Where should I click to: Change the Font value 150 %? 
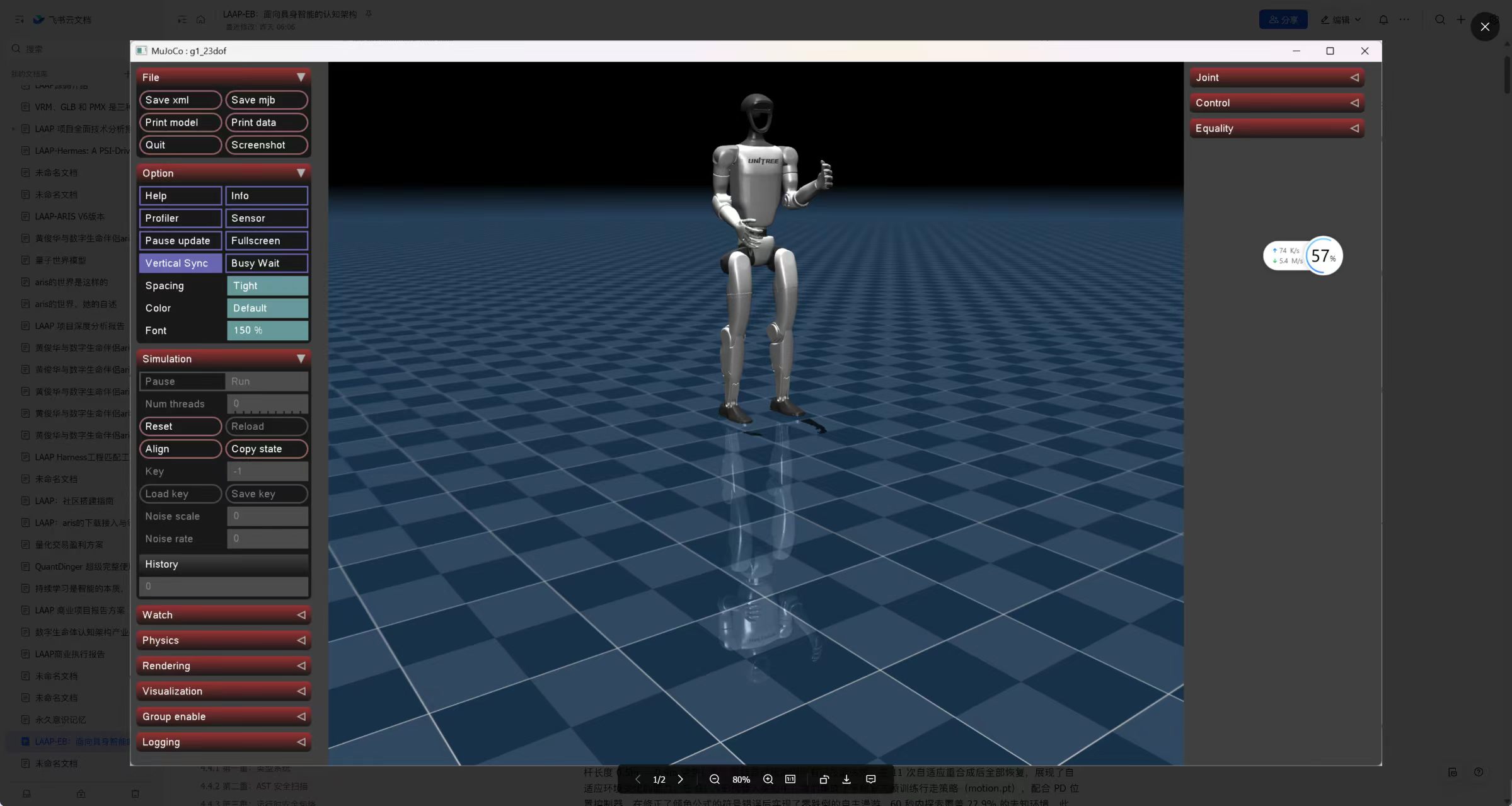[x=267, y=330]
